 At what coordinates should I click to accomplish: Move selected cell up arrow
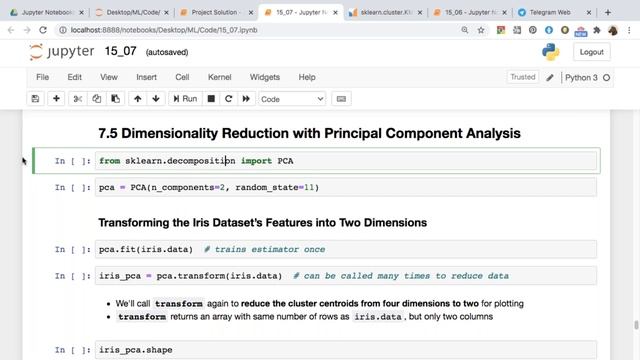pos(138,99)
